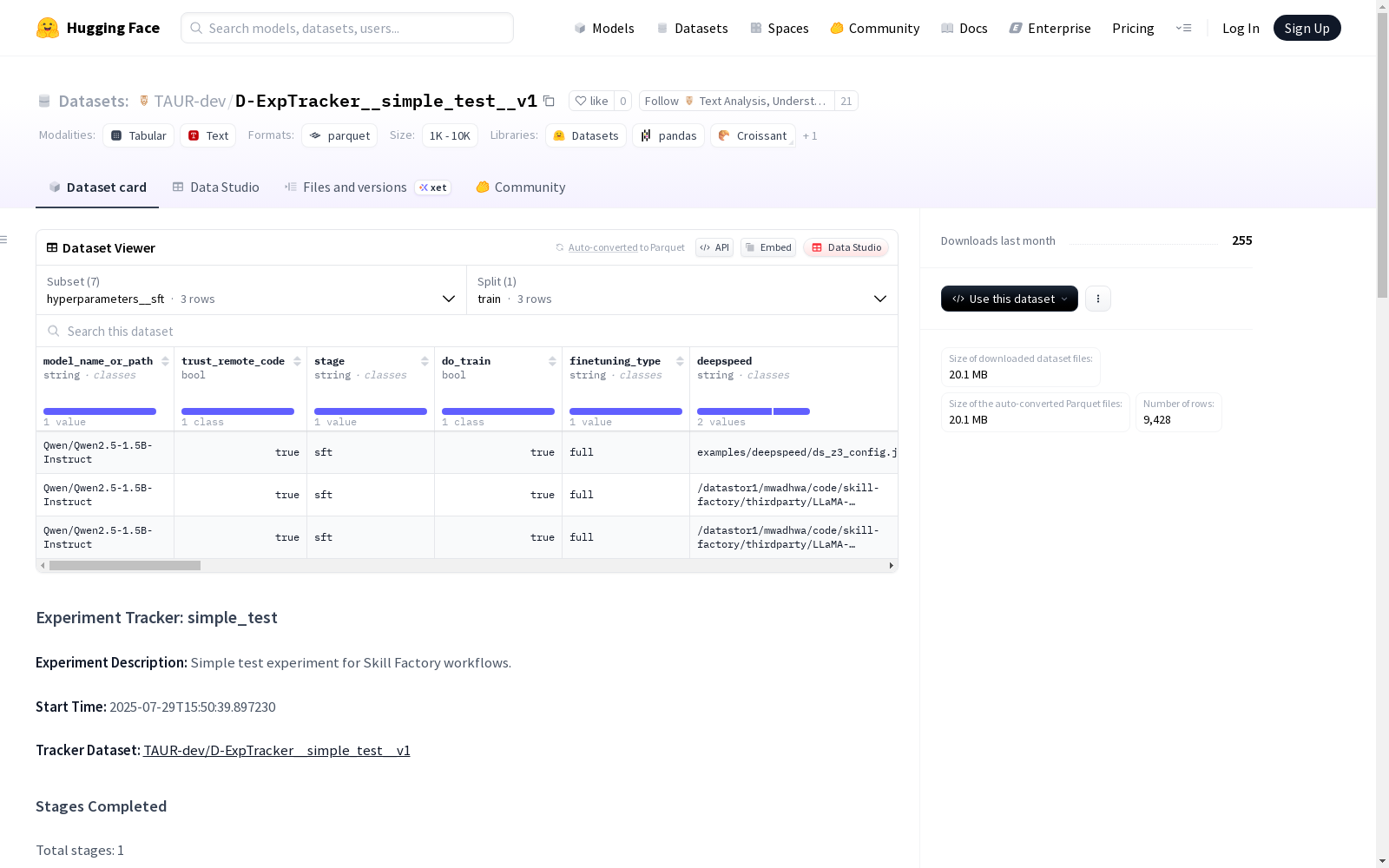This screenshot has height=868, width=1389.
Task: Open the more navigation menu icon
Action: coord(1183,28)
